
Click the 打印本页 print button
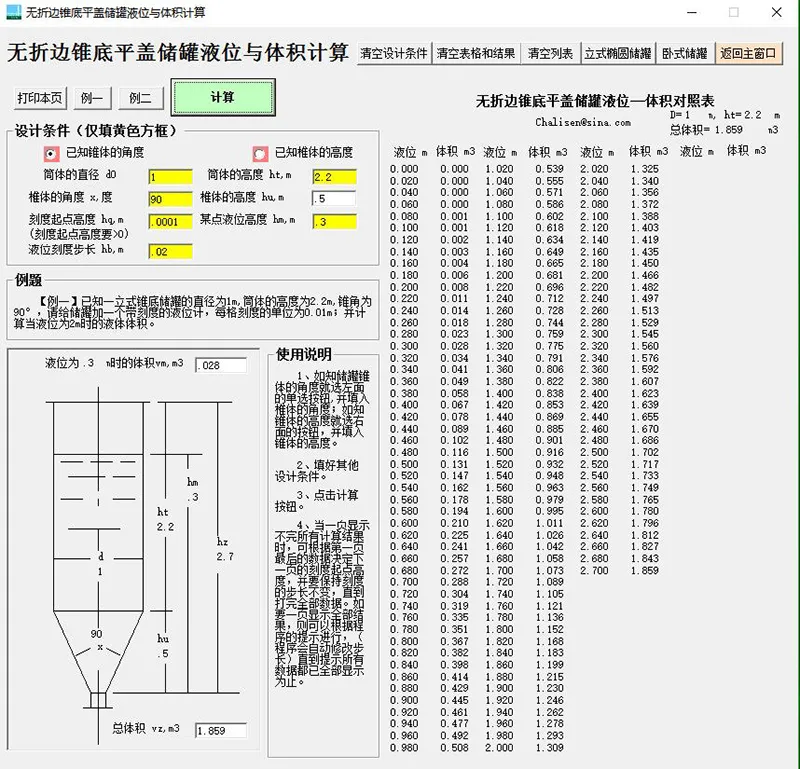40,97
